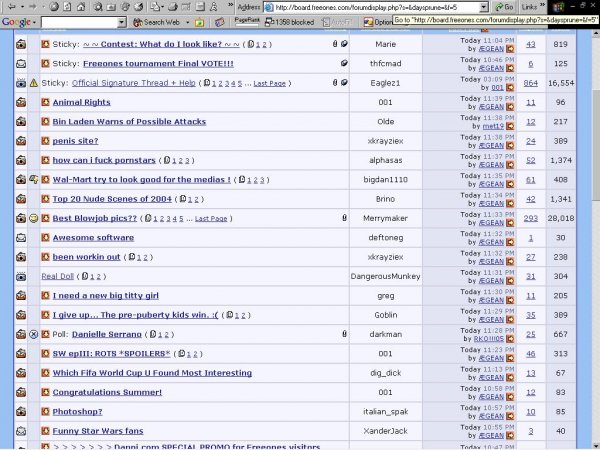Open the Google logo menu dropdown
Viewport: 600px width, 450px height.
point(18,21)
